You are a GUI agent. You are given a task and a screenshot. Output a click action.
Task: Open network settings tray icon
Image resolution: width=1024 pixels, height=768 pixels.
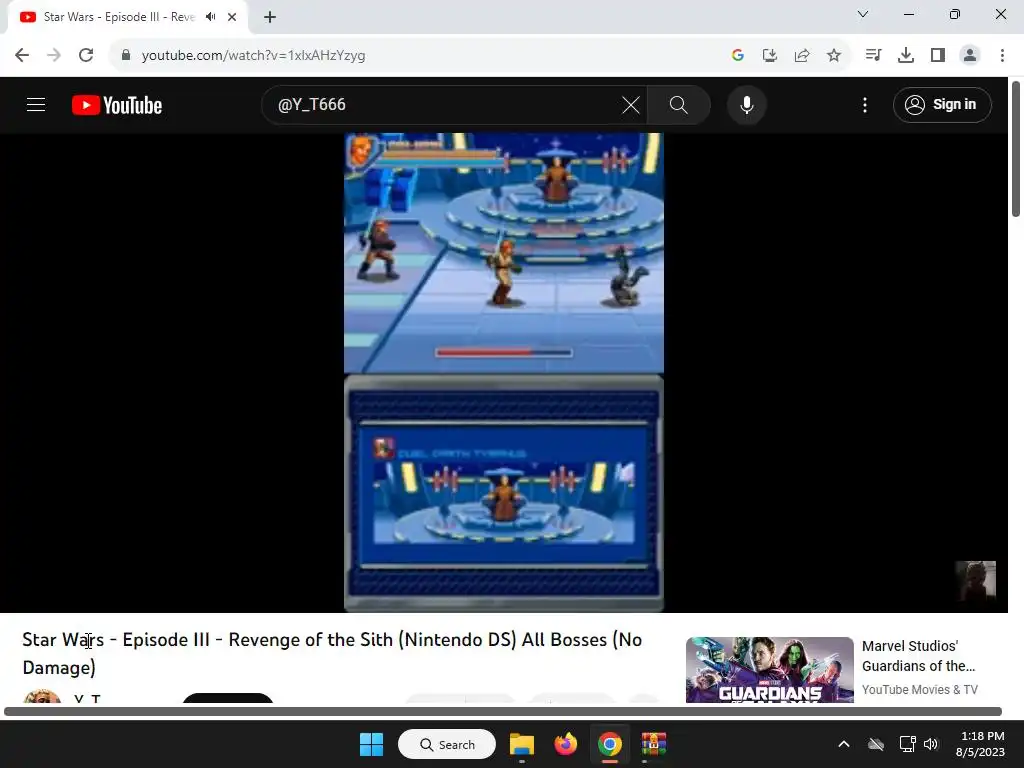pyautogui.click(x=907, y=744)
